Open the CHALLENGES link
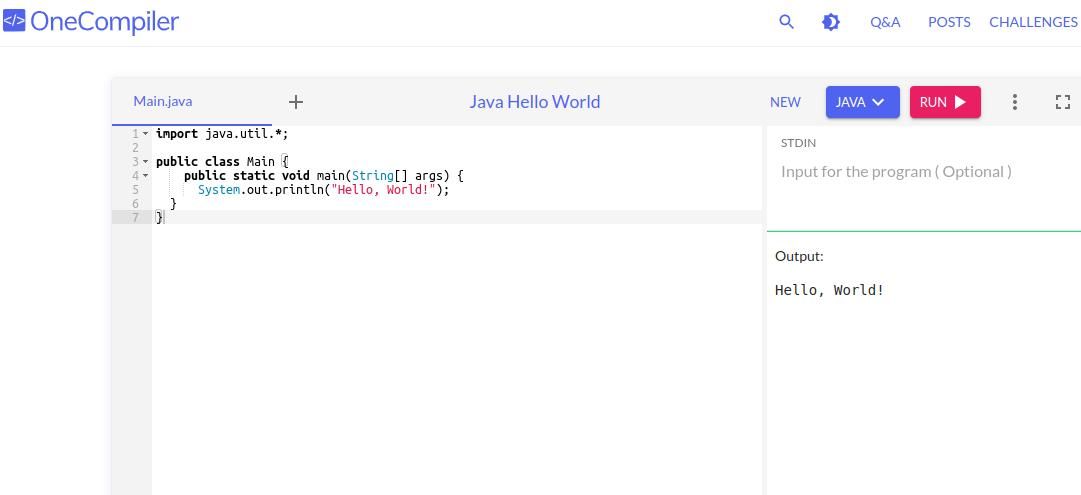The image size is (1081, 495). click(1033, 22)
